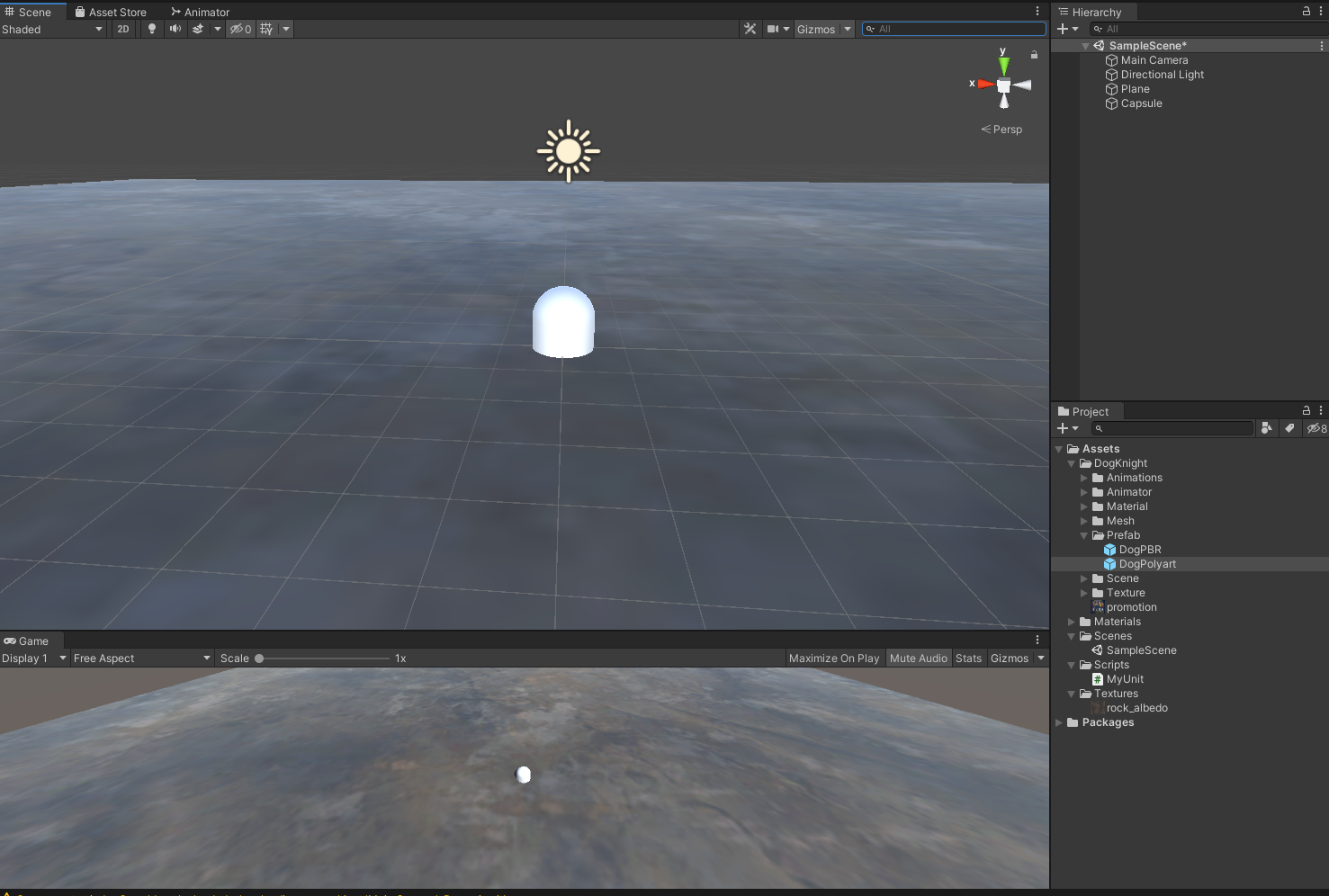
Task: Open the Project create plus dropdown
Action: [x=1068, y=428]
